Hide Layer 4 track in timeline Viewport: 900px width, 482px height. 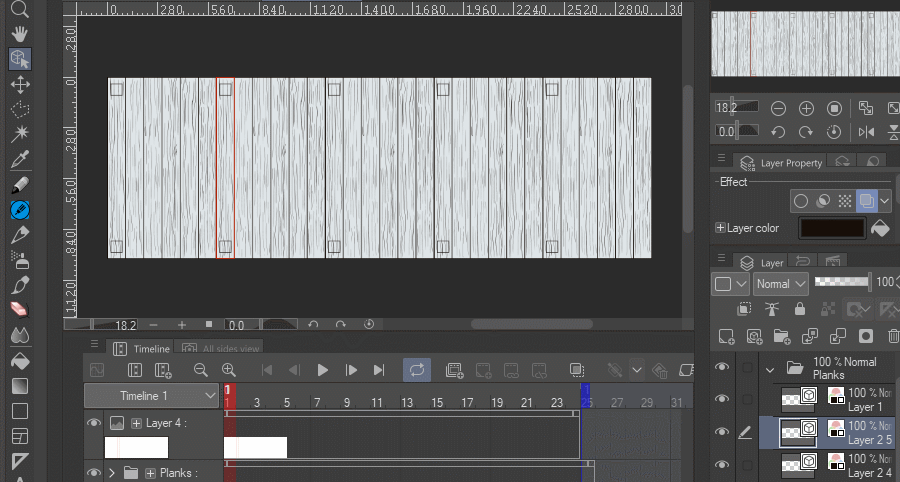(94, 423)
